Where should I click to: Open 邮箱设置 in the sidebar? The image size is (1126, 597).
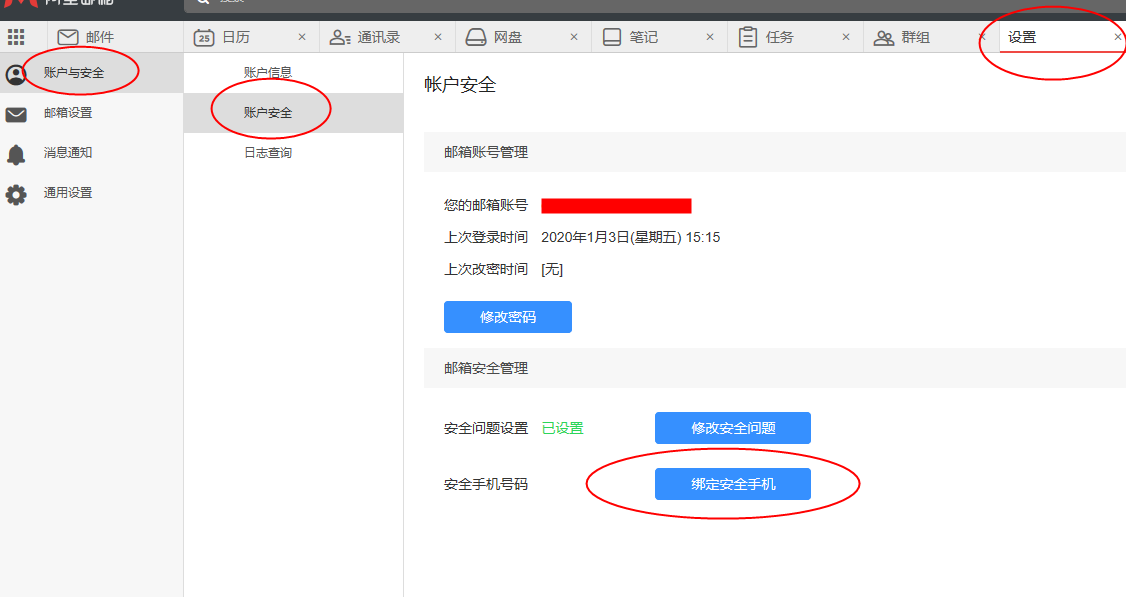click(68, 113)
